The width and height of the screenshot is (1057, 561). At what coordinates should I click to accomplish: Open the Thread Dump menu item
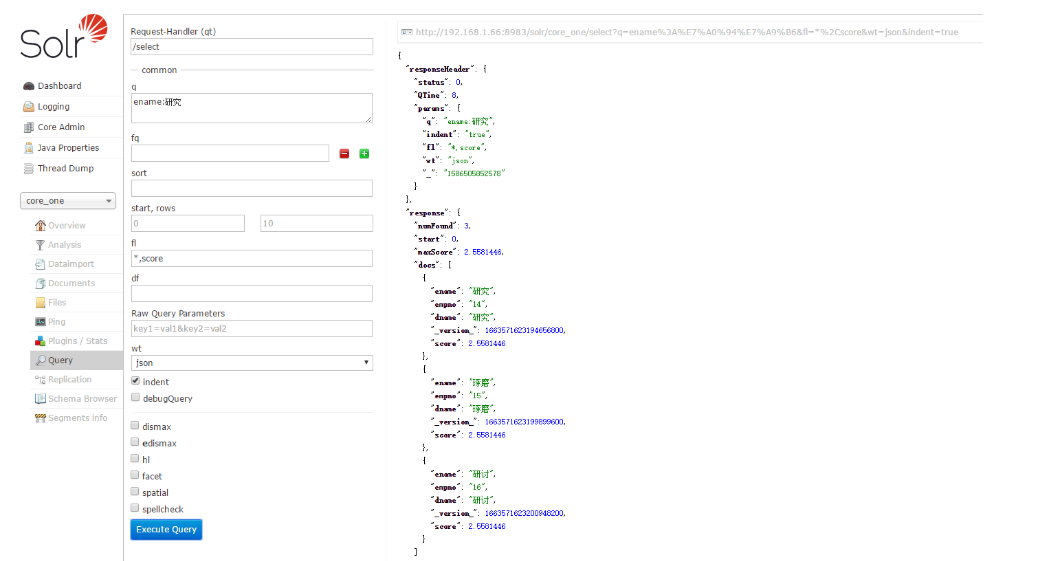point(65,169)
